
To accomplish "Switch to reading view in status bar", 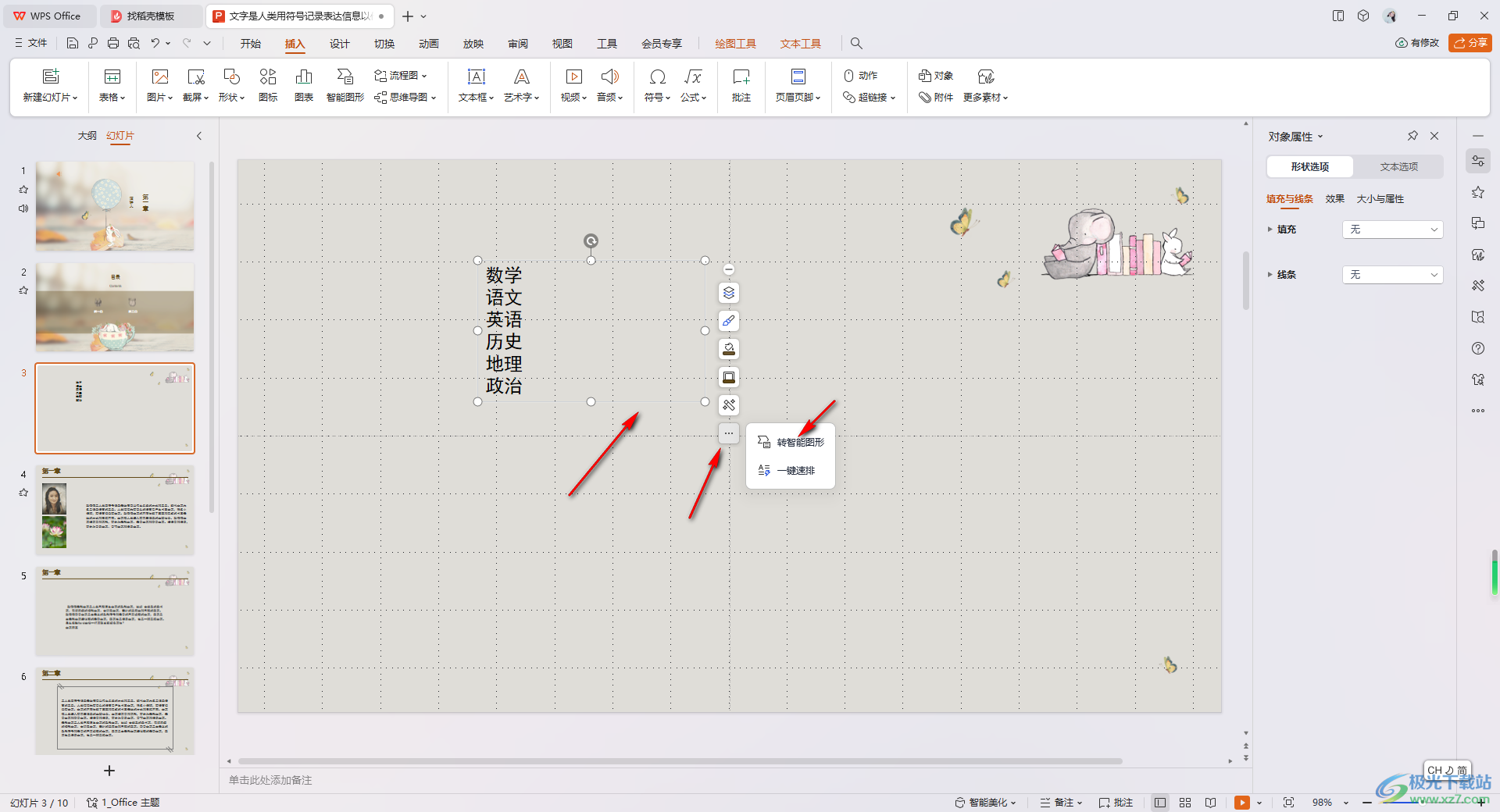I will pos(1210,803).
